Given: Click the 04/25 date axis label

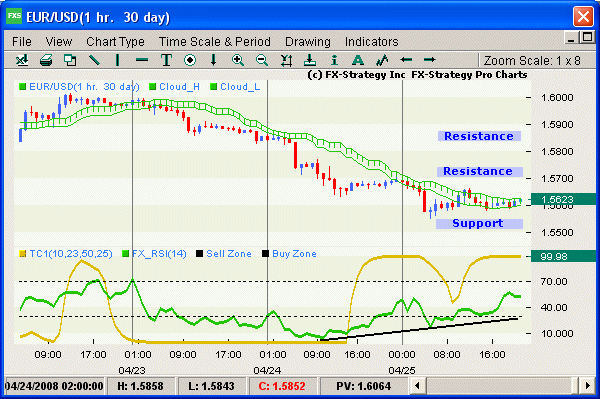Looking at the screenshot, I should click(x=402, y=370).
